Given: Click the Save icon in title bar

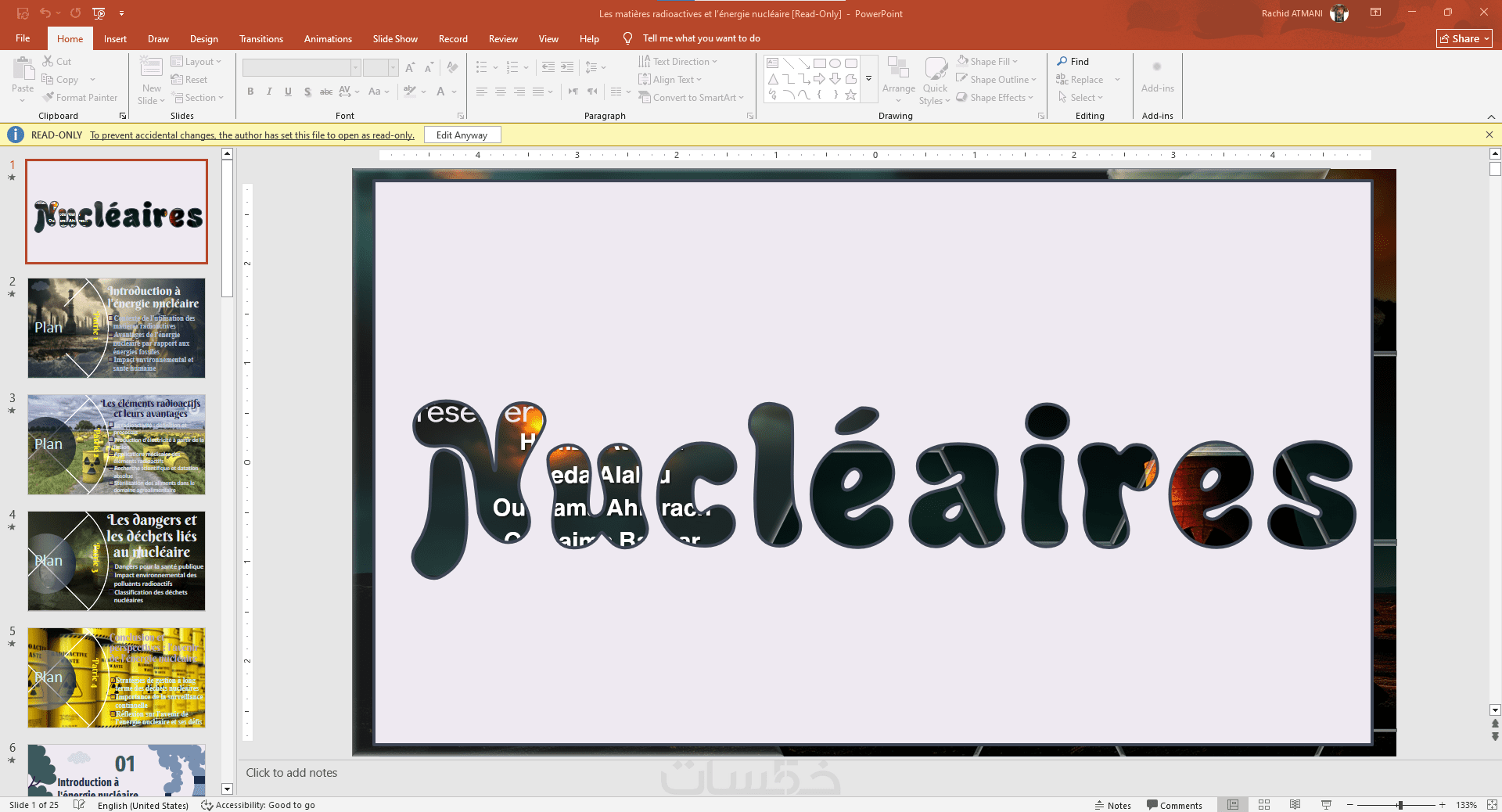Looking at the screenshot, I should point(23,13).
